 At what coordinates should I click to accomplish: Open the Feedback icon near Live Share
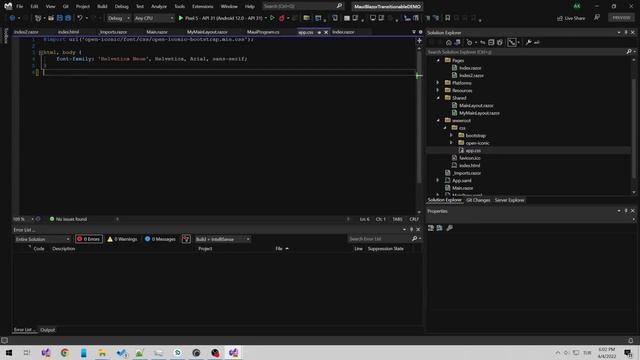point(597,18)
